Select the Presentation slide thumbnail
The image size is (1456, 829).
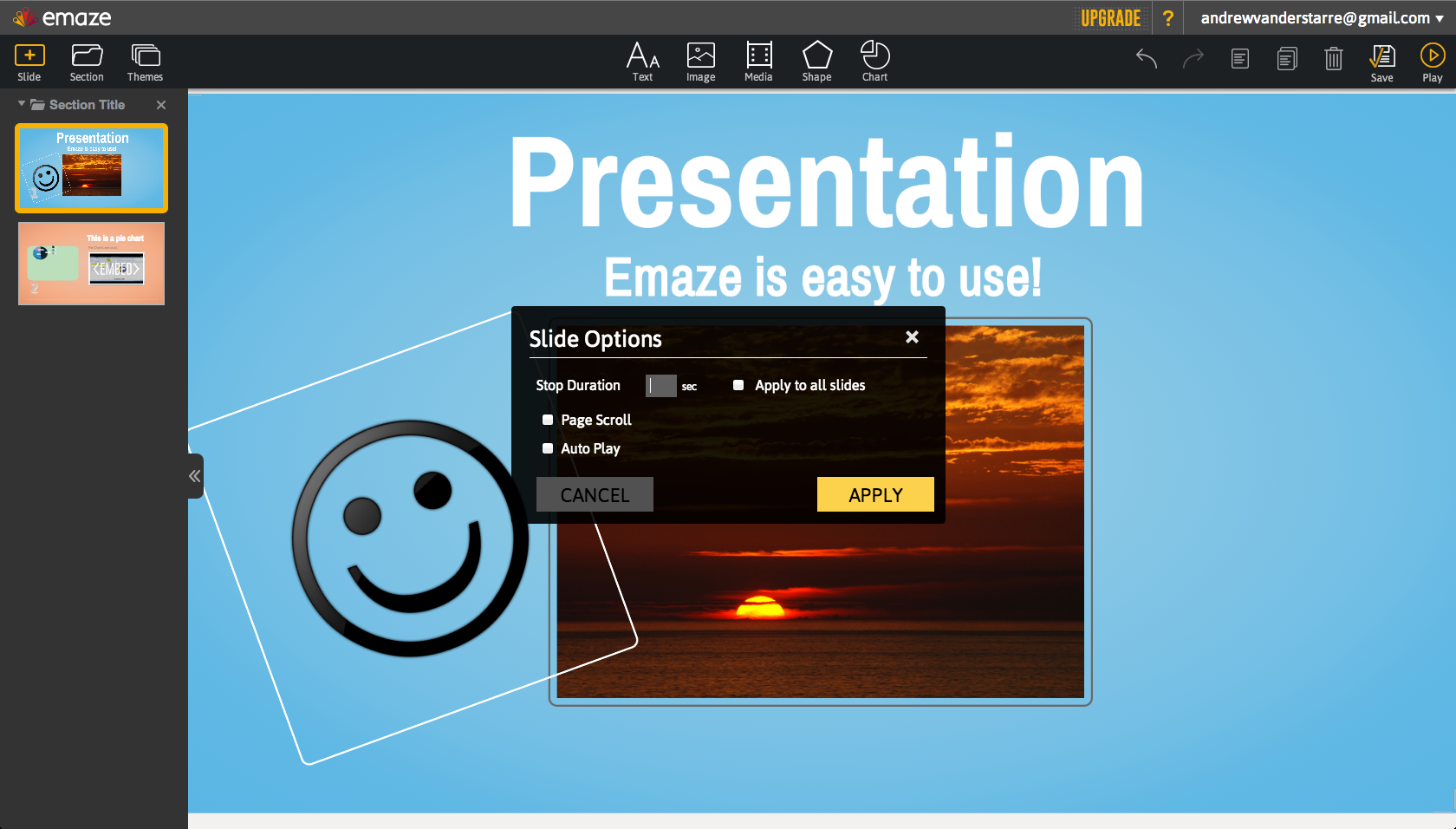point(91,168)
